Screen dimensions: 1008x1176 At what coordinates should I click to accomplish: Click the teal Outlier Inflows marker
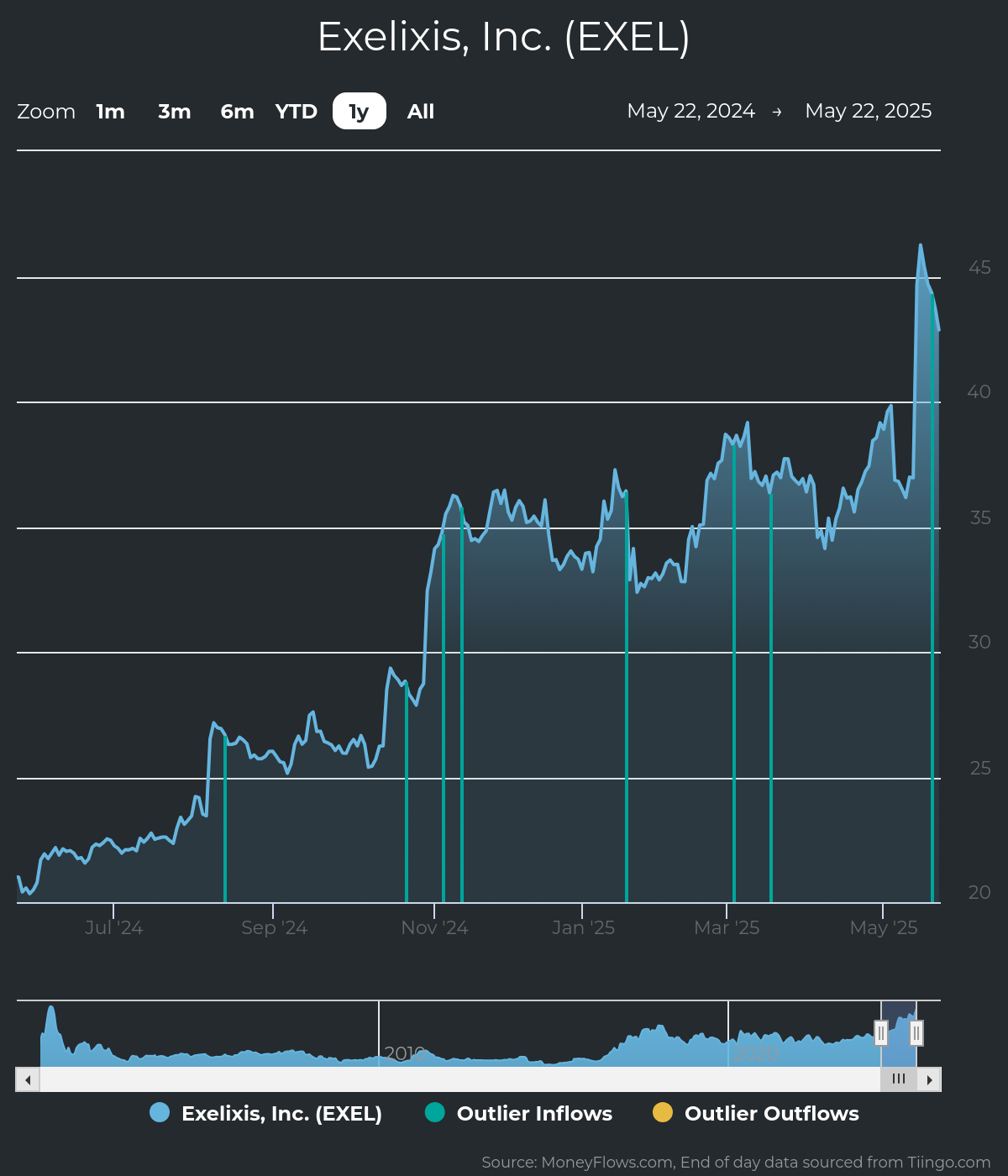pos(434,1112)
